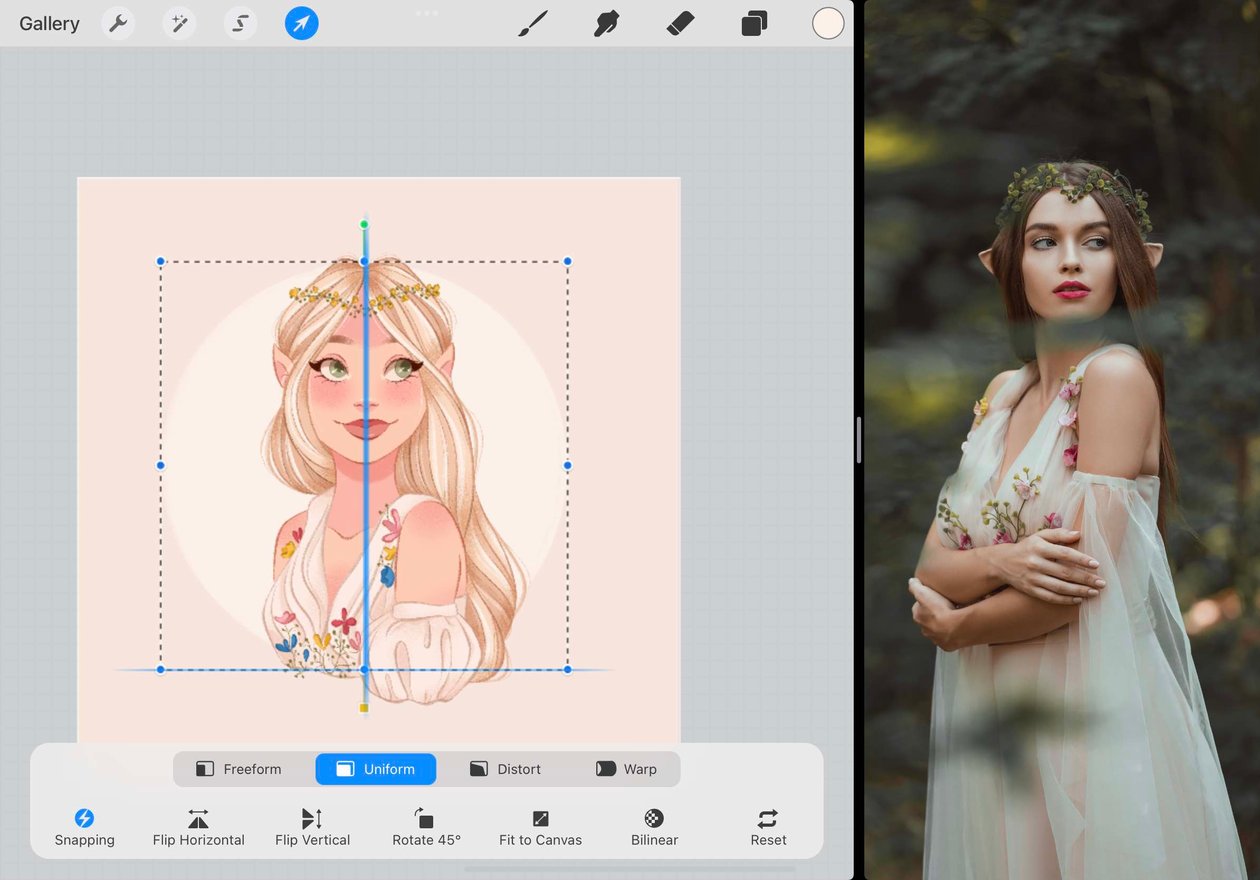Select the Paint brush tool
This screenshot has width=1260, height=880.
(533, 23)
